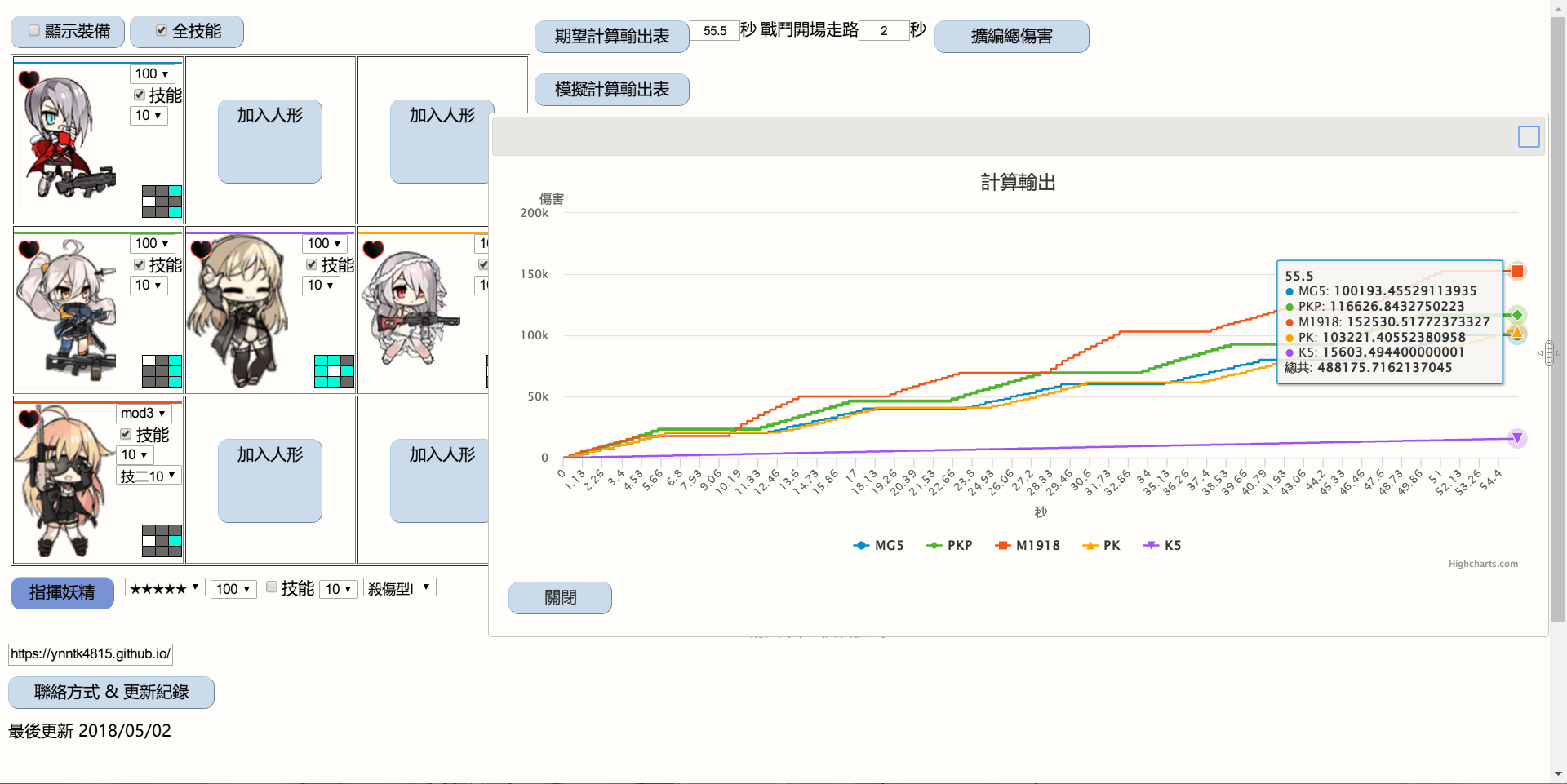Open the Highcharts.com credit link
This screenshot has height=784, width=1567.
pos(1483,564)
